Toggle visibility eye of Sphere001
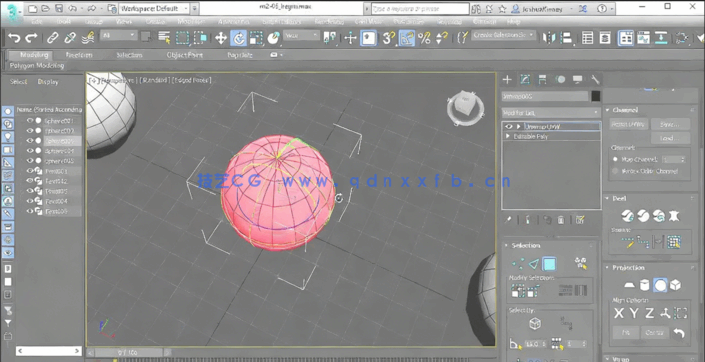 [30, 121]
